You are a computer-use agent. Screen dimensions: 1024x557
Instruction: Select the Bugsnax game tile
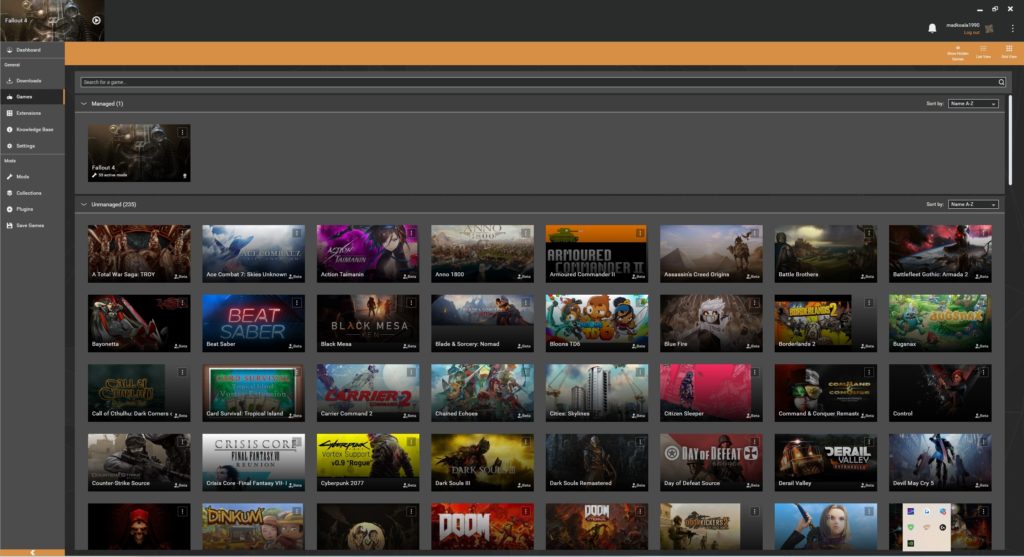(940, 323)
